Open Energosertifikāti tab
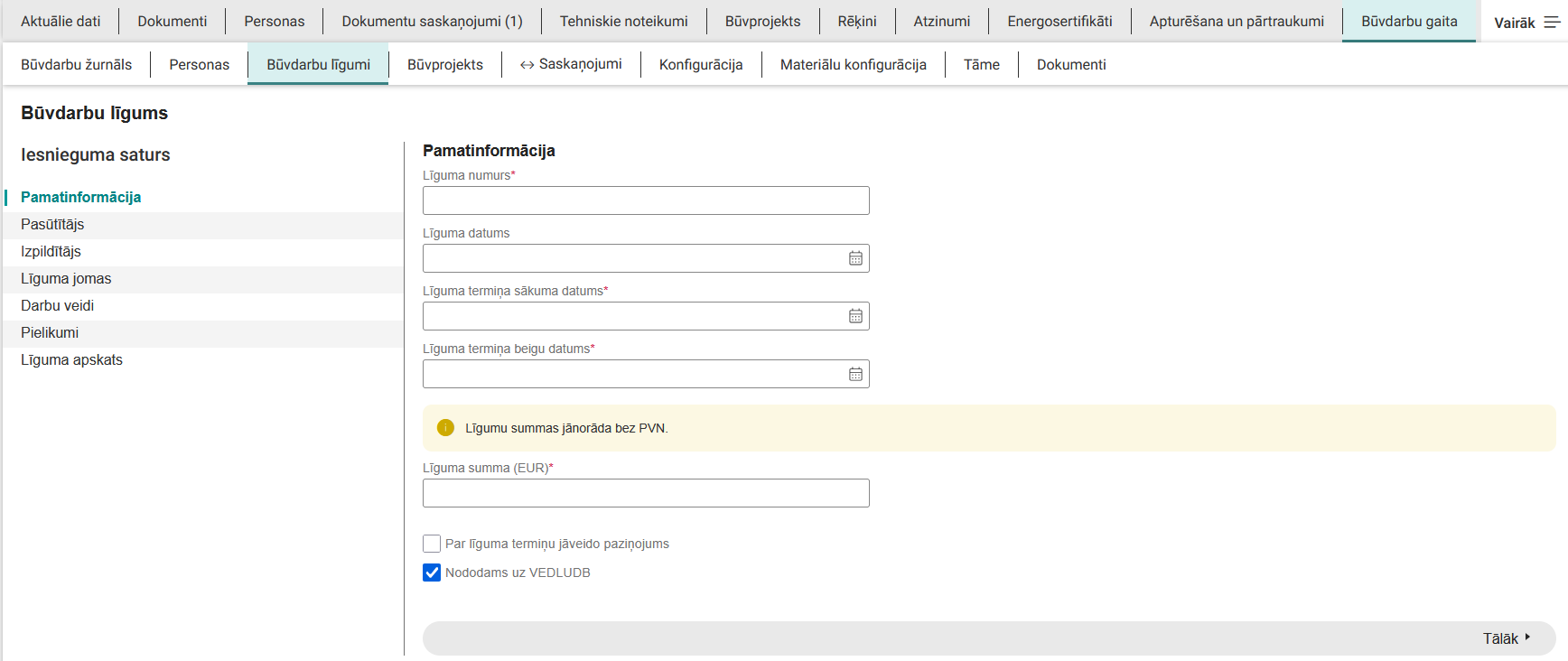 [x=1059, y=21]
